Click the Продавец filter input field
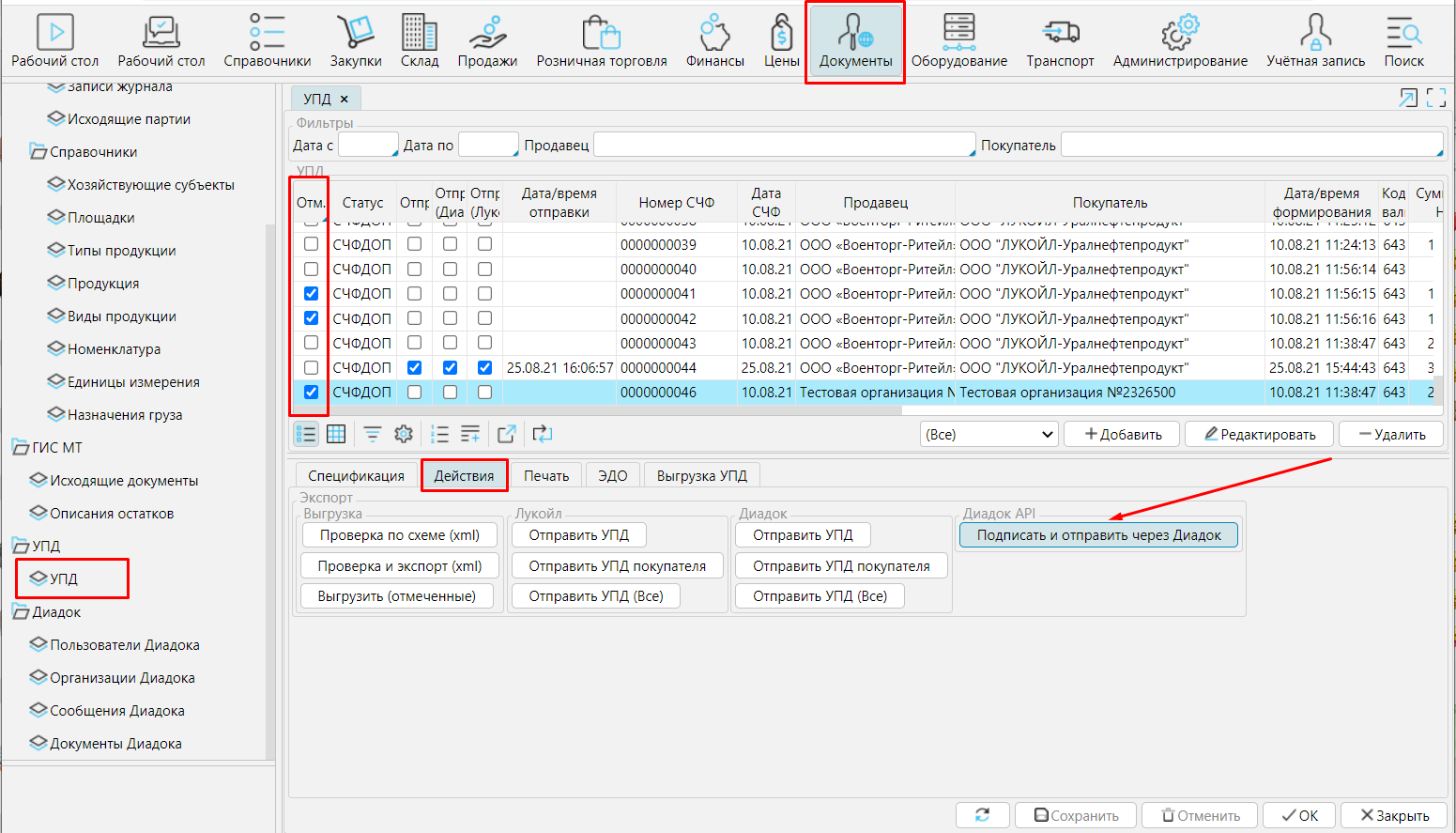The height and width of the screenshot is (833, 1456). tap(784, 146)
